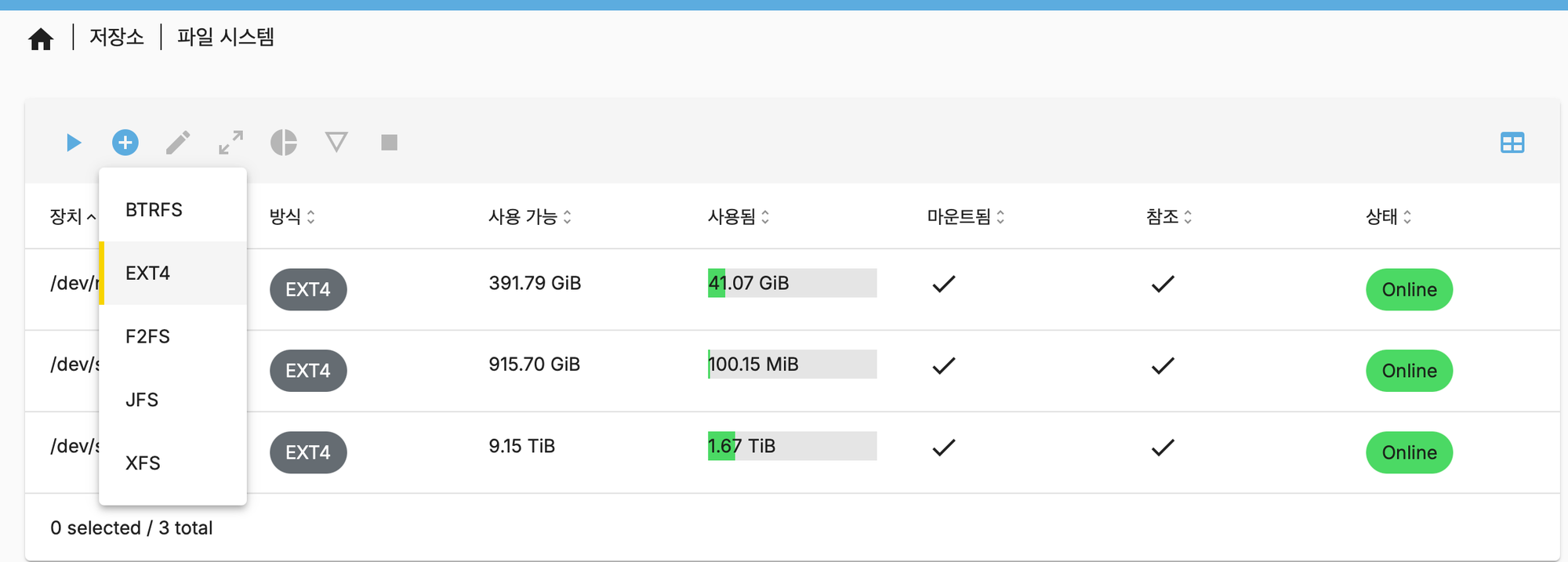Open the 저장소 breadcrumb link
The width and height of the screenshot is (1568, 562).
(117, 37)
